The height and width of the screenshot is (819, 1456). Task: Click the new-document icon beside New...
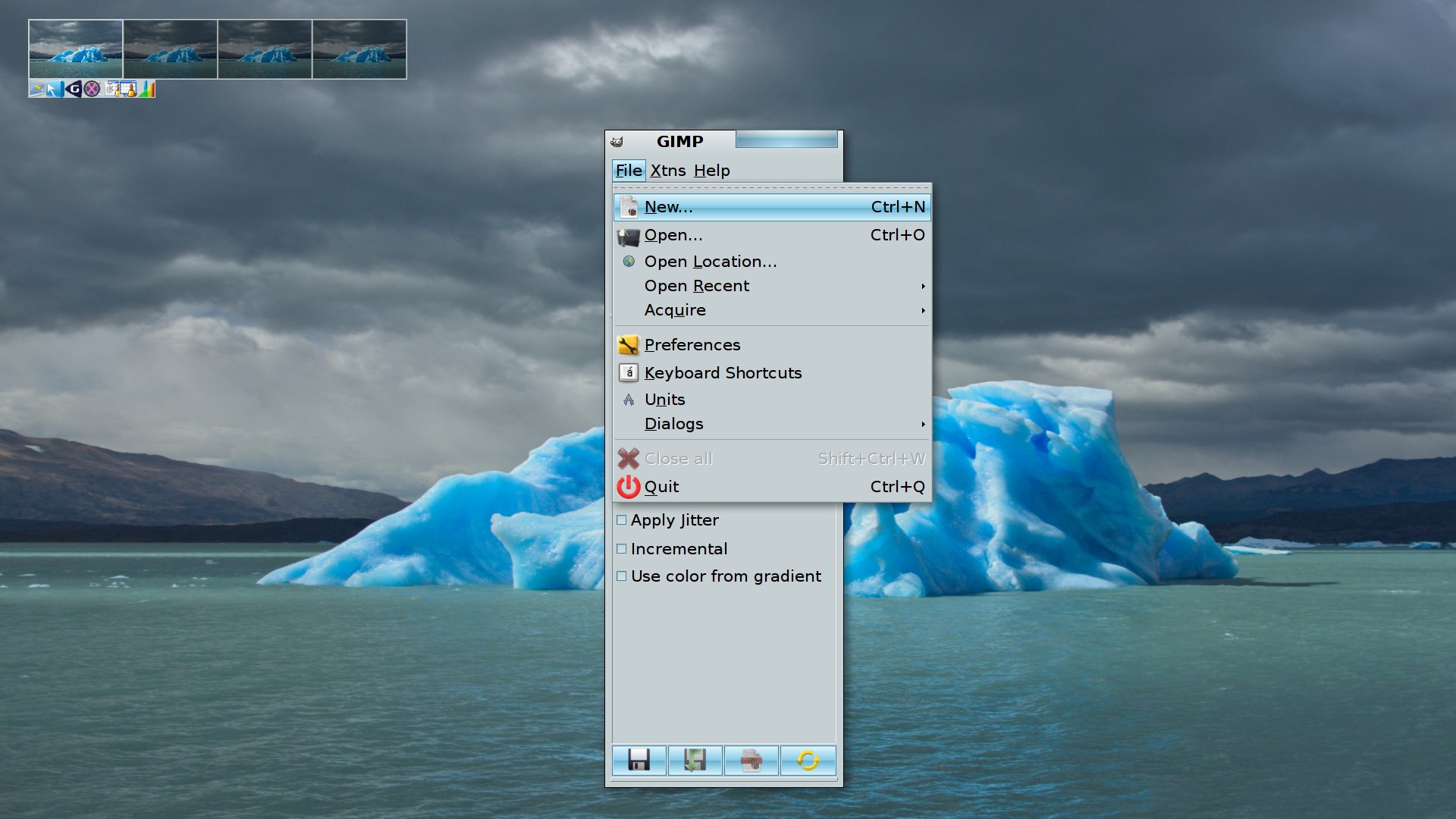tap(628, 207)
